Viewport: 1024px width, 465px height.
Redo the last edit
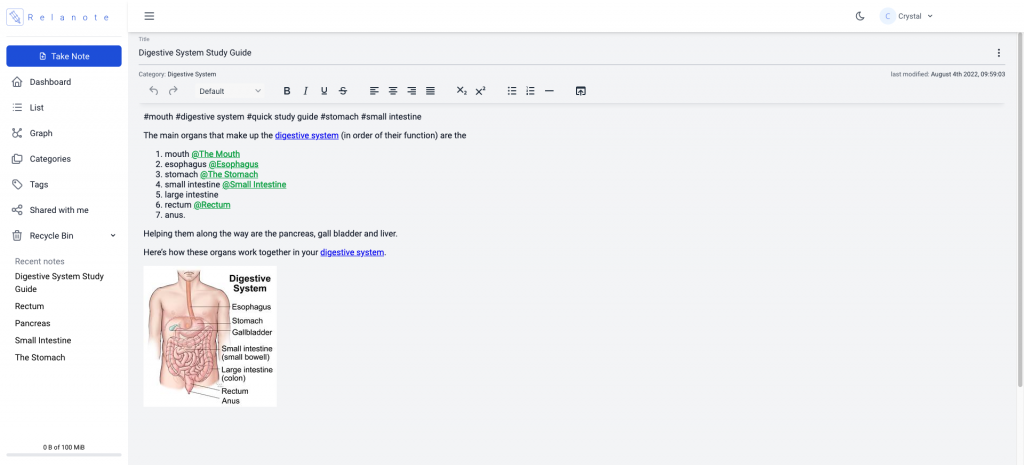click(173, 91)
